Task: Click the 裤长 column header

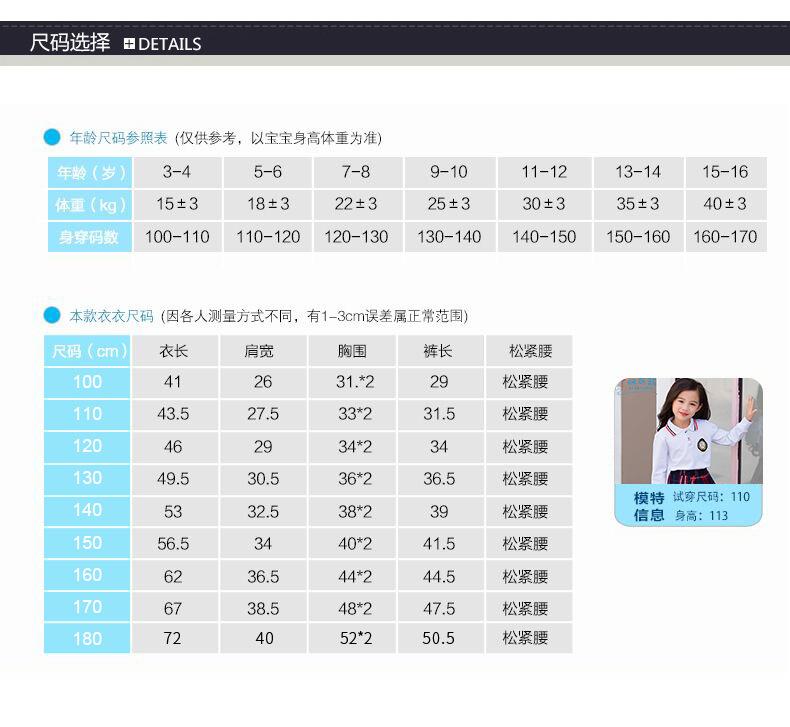Action: (x=439, y=351)
